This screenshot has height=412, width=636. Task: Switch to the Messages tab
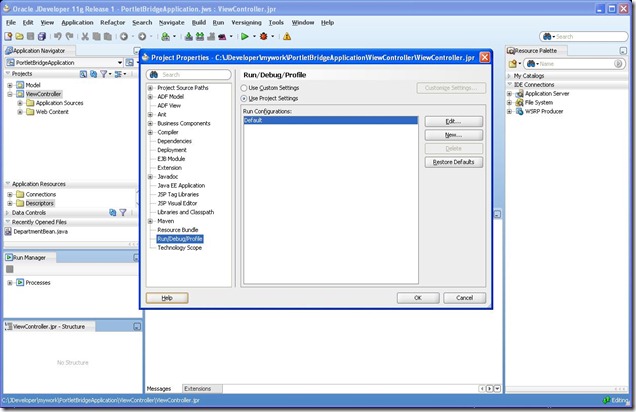[x=159, y=388]
